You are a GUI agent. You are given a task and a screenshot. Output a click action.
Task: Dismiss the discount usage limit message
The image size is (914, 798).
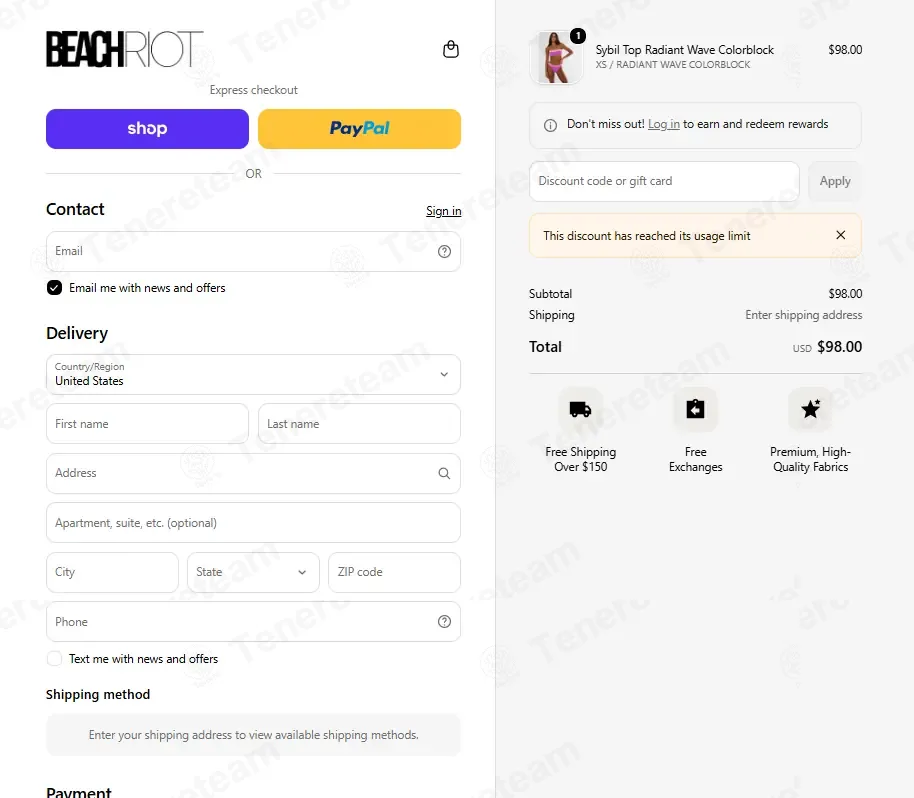[x=841, y=235]
